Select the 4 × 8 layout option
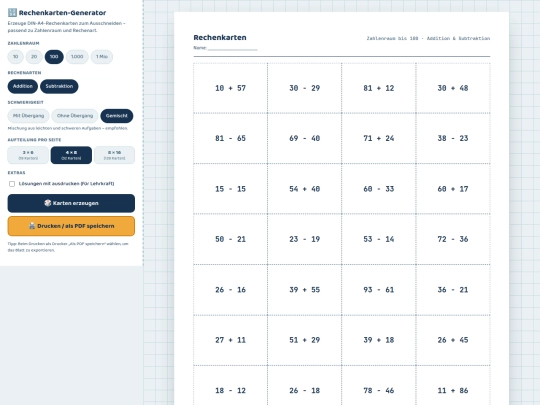The height and width of the screenshot is (405, 540). (x=71, y=155)
